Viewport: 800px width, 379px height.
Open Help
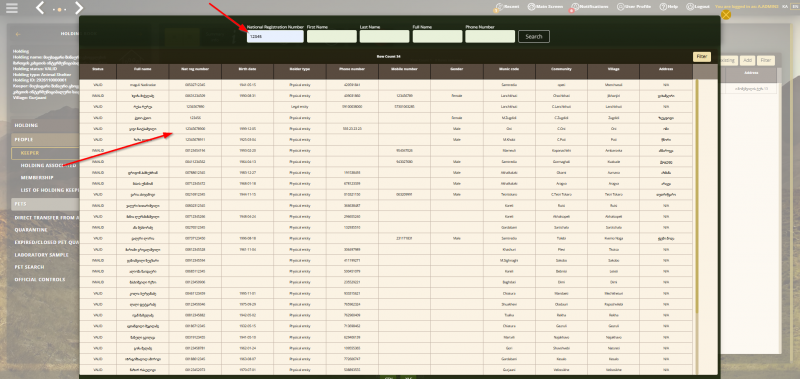pyautogui.click(x=669, y=7)
